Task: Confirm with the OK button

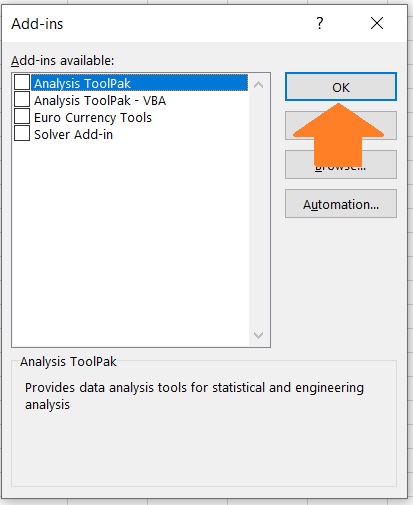Action: pos(341,87)
